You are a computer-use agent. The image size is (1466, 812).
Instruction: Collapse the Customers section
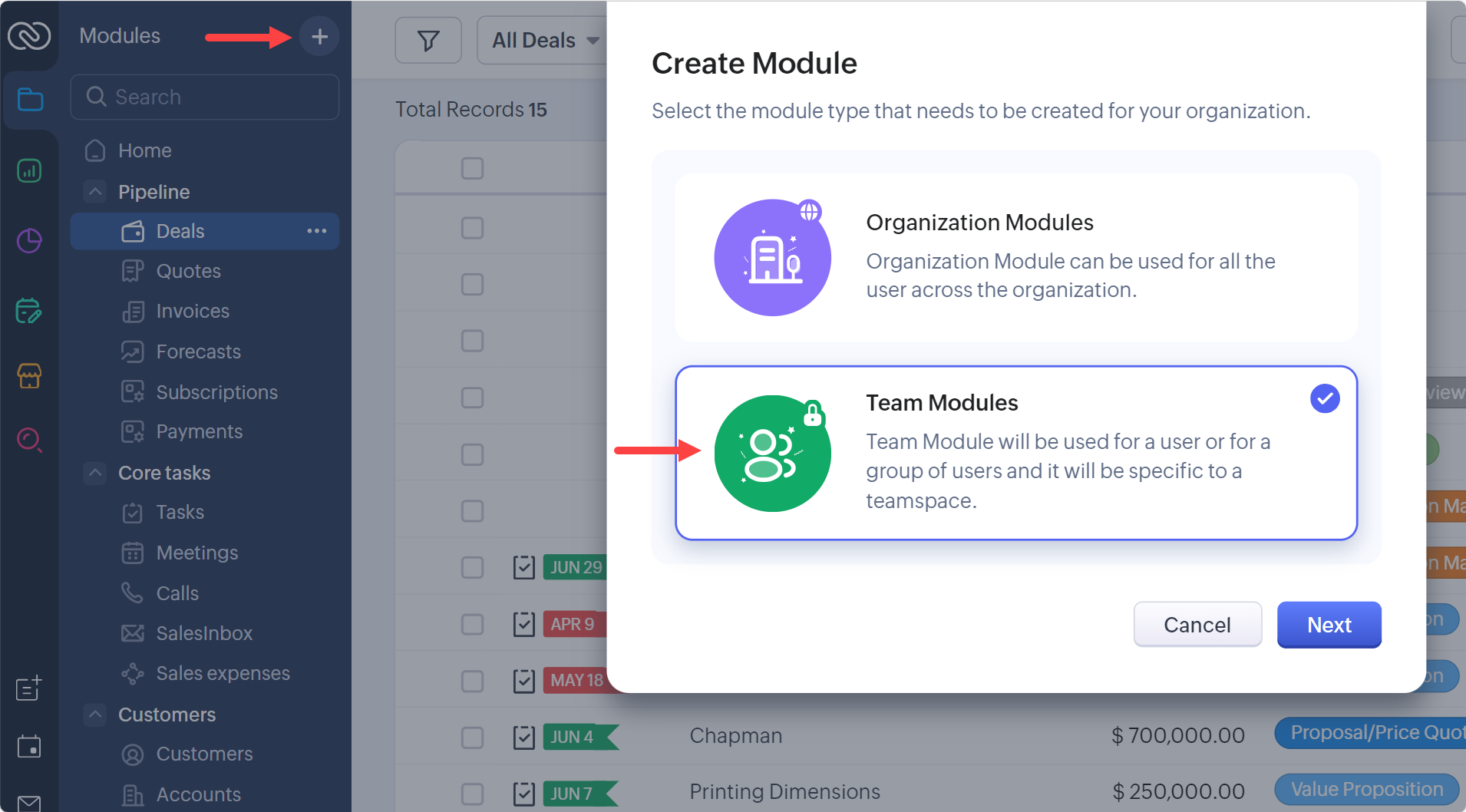(94, 715)
